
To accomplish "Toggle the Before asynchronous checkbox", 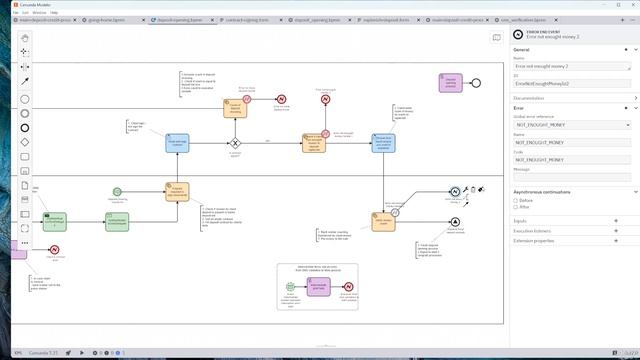I will 516,201.
